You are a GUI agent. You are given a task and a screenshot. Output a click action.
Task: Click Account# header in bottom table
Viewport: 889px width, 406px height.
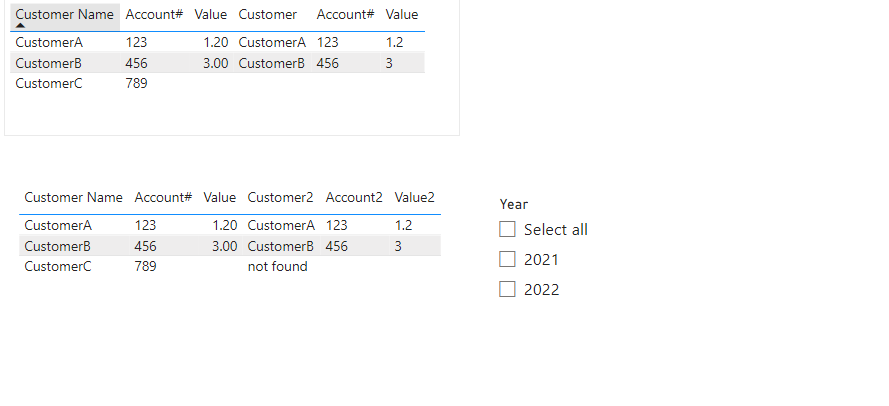pos(163,197)
